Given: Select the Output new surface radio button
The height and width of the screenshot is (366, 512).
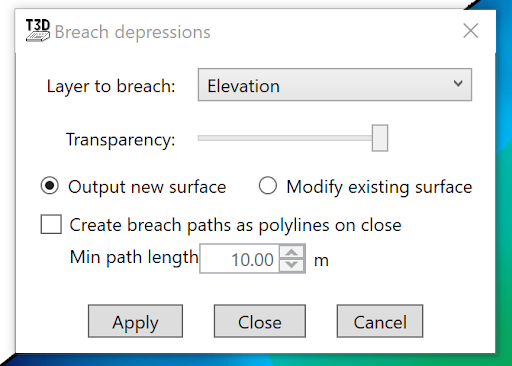Looking at the screenshot, I should point(50,186).
